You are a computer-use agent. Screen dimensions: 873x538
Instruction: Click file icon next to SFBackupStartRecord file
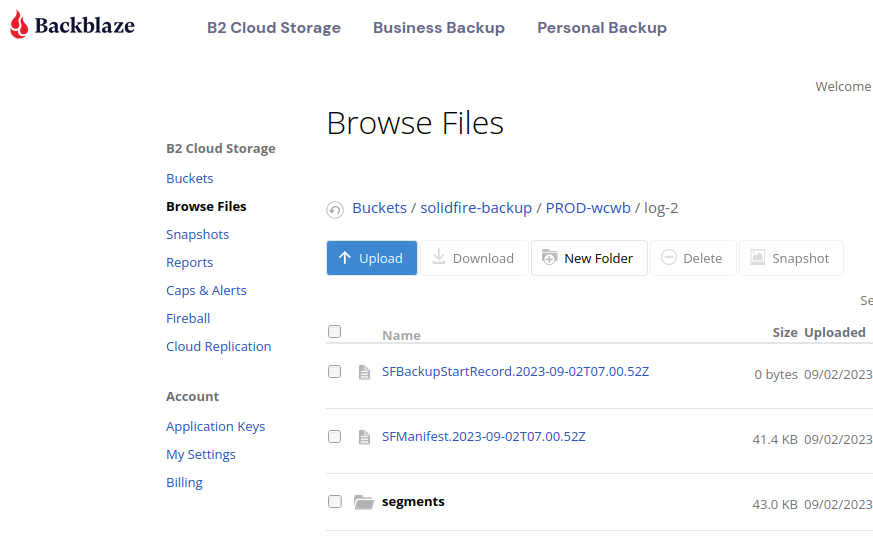click(364, 372)
